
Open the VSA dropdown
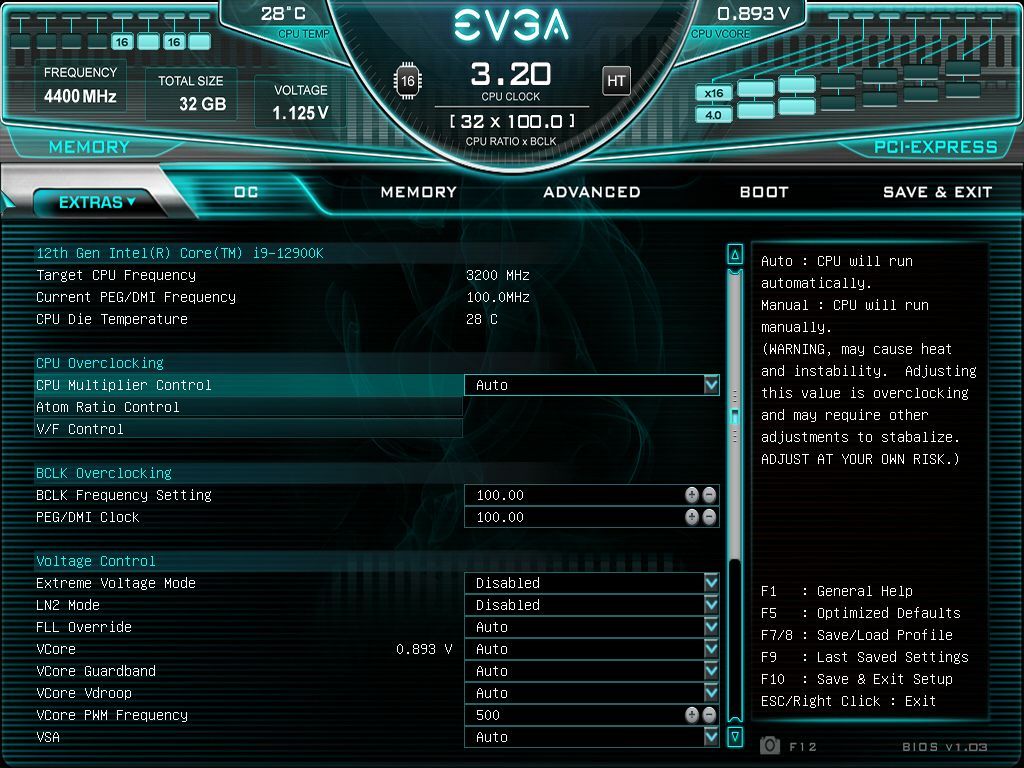592,737
